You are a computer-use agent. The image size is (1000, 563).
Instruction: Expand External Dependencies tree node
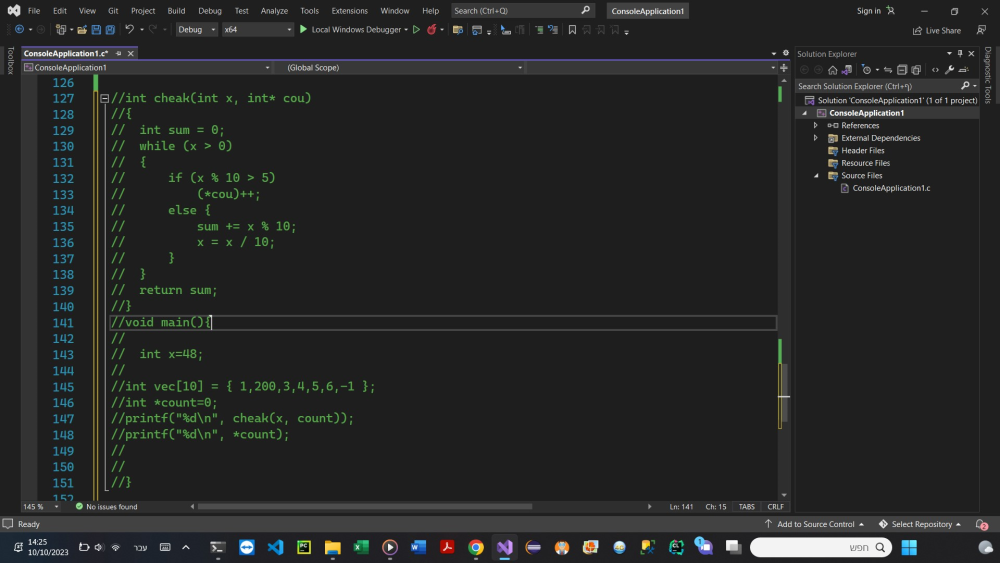click(815, 138)
